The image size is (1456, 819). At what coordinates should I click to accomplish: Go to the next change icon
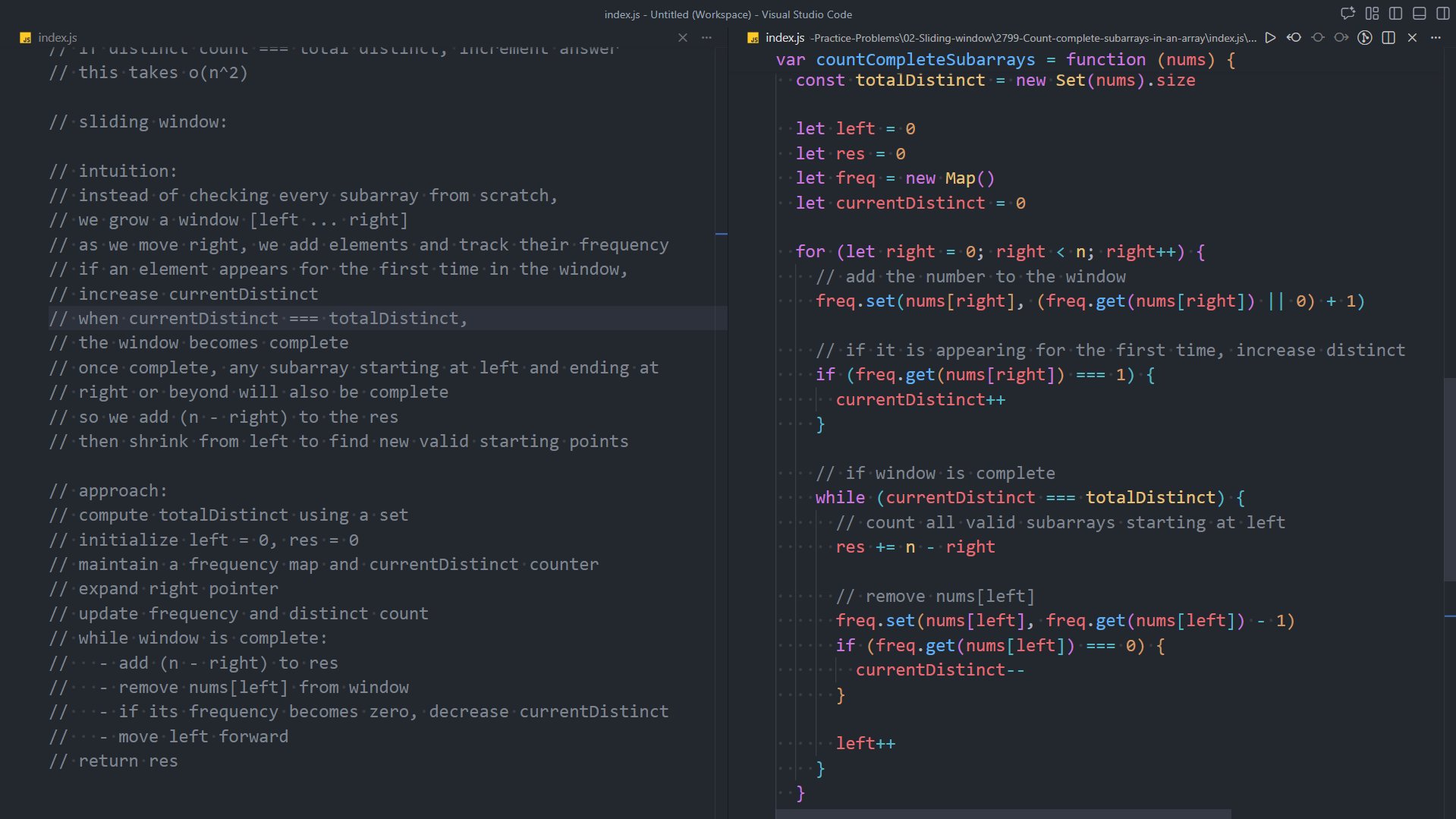point(1341,37)
